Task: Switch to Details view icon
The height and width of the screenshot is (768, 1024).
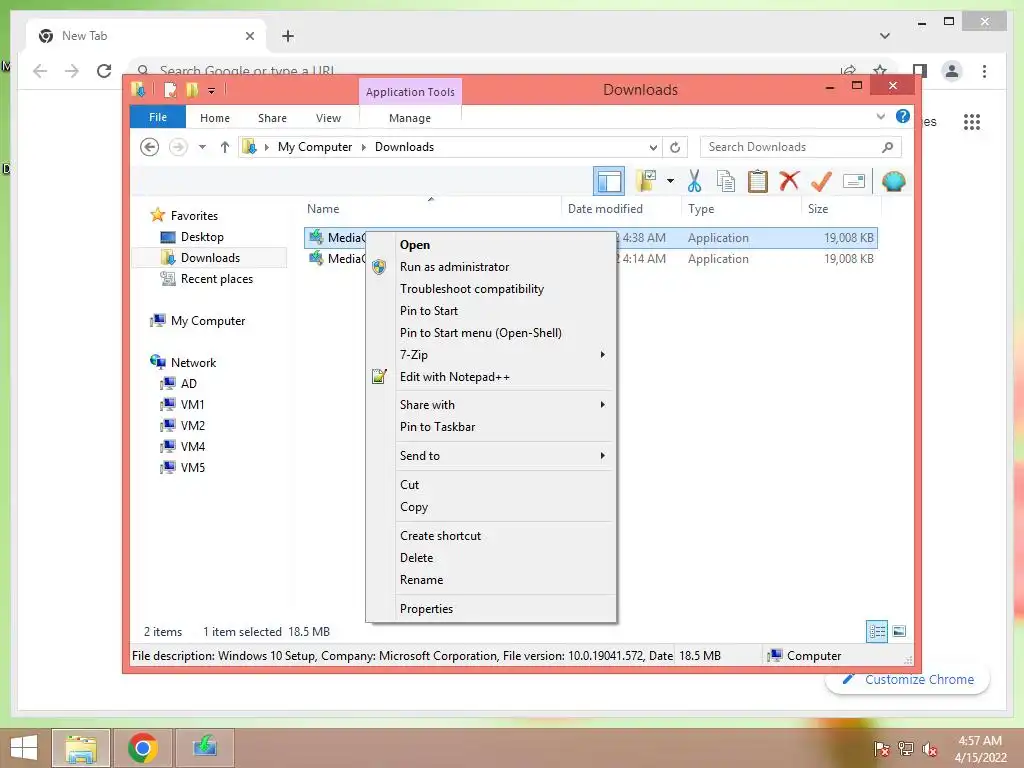Action: point(877,631)
